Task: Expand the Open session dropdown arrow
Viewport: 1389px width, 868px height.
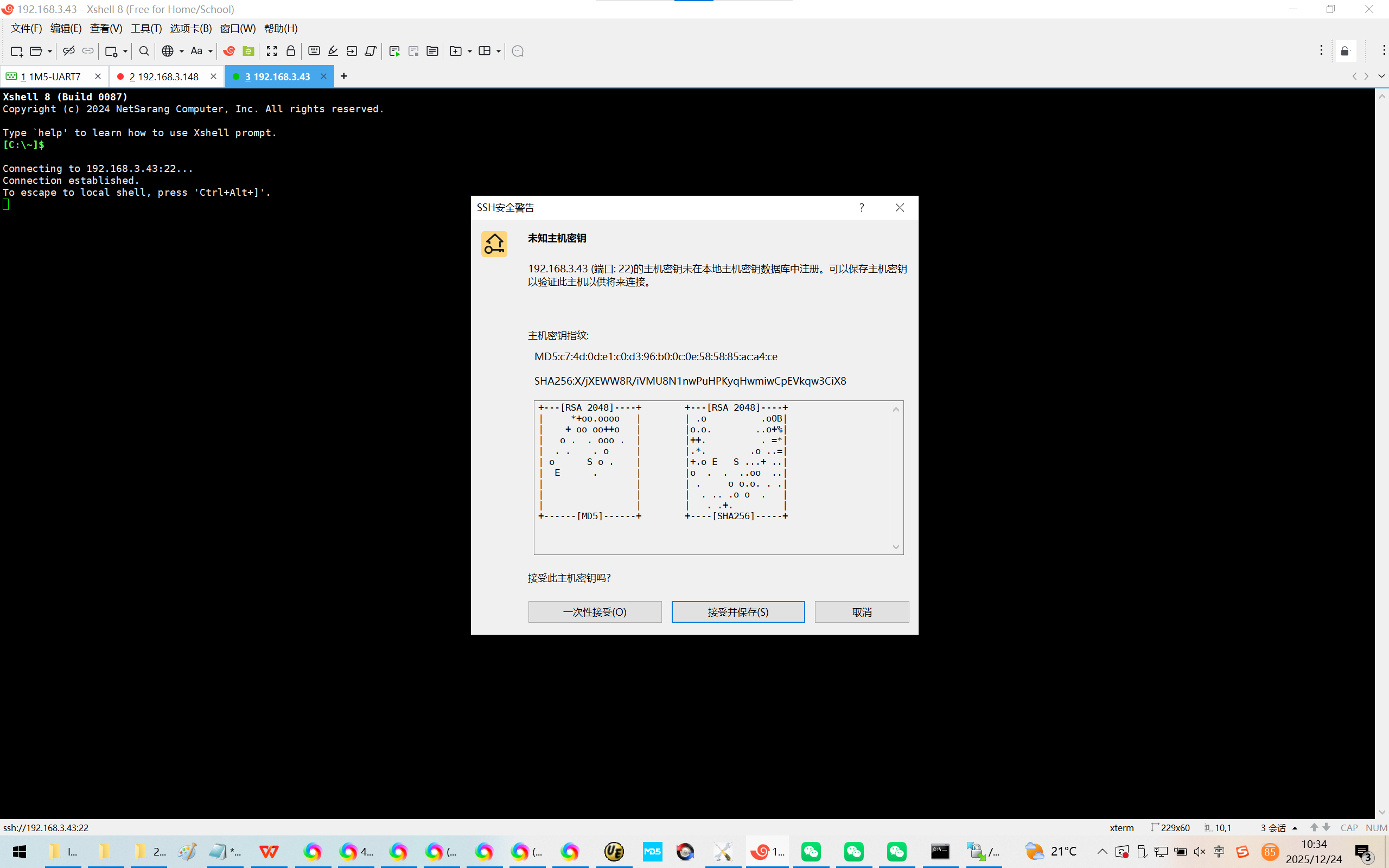Action: pos(50,51)
